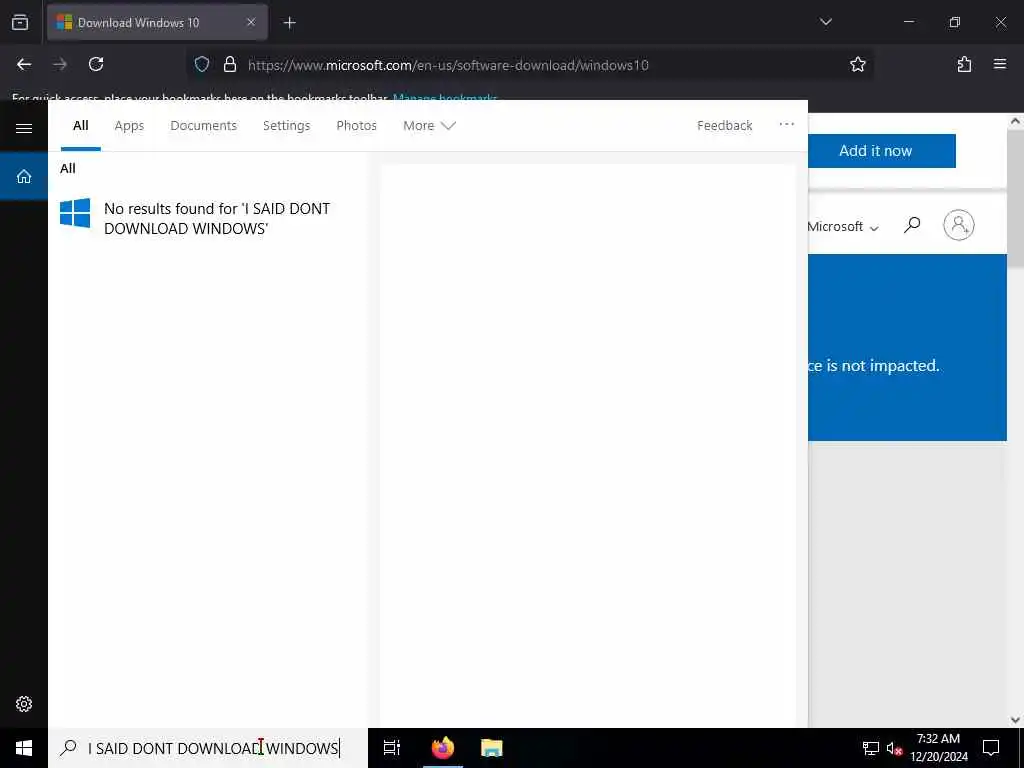Switch to the Apps search tab
1024x768 pixels.
click(129, 125)
